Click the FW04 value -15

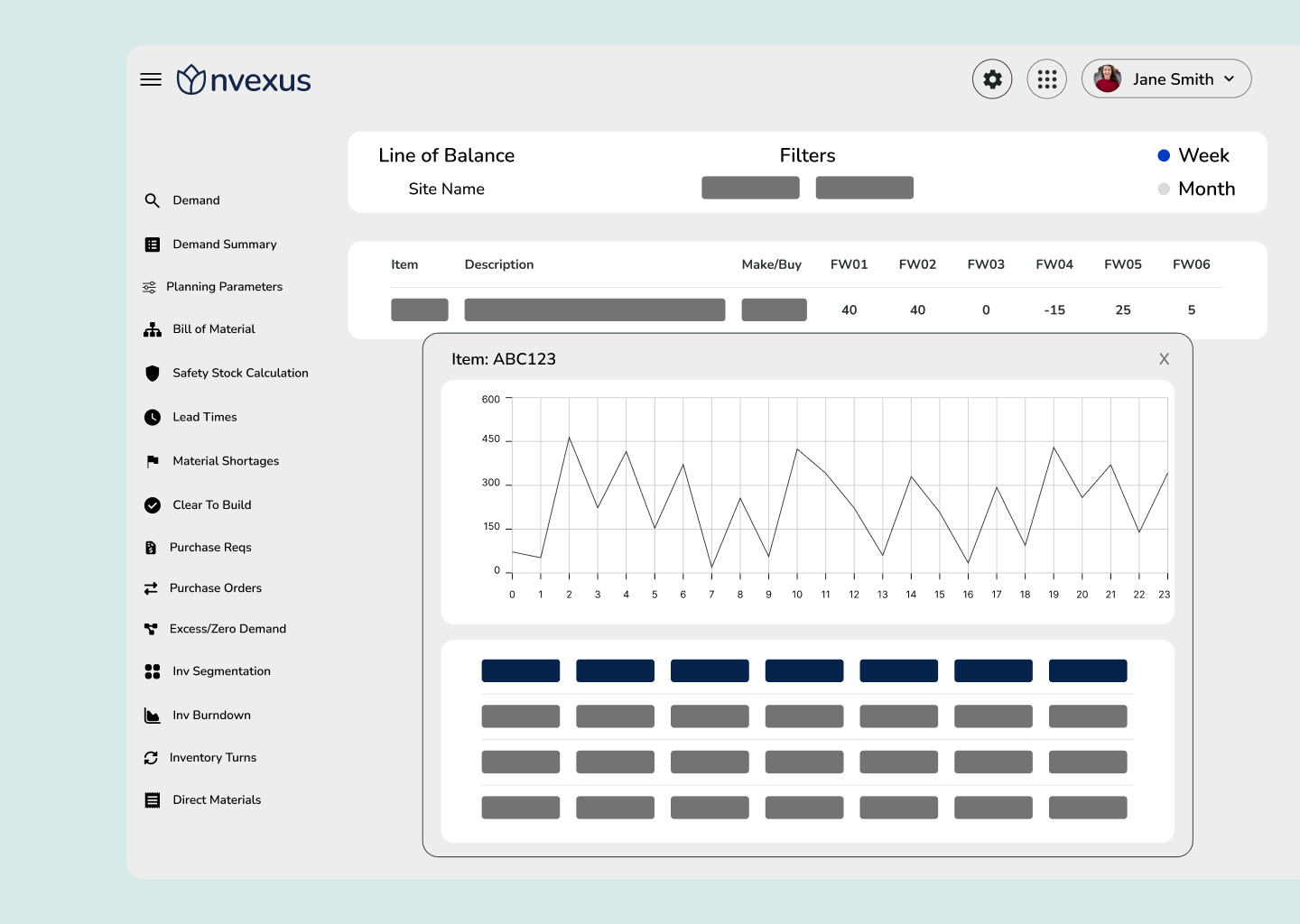click(1054, 310)
